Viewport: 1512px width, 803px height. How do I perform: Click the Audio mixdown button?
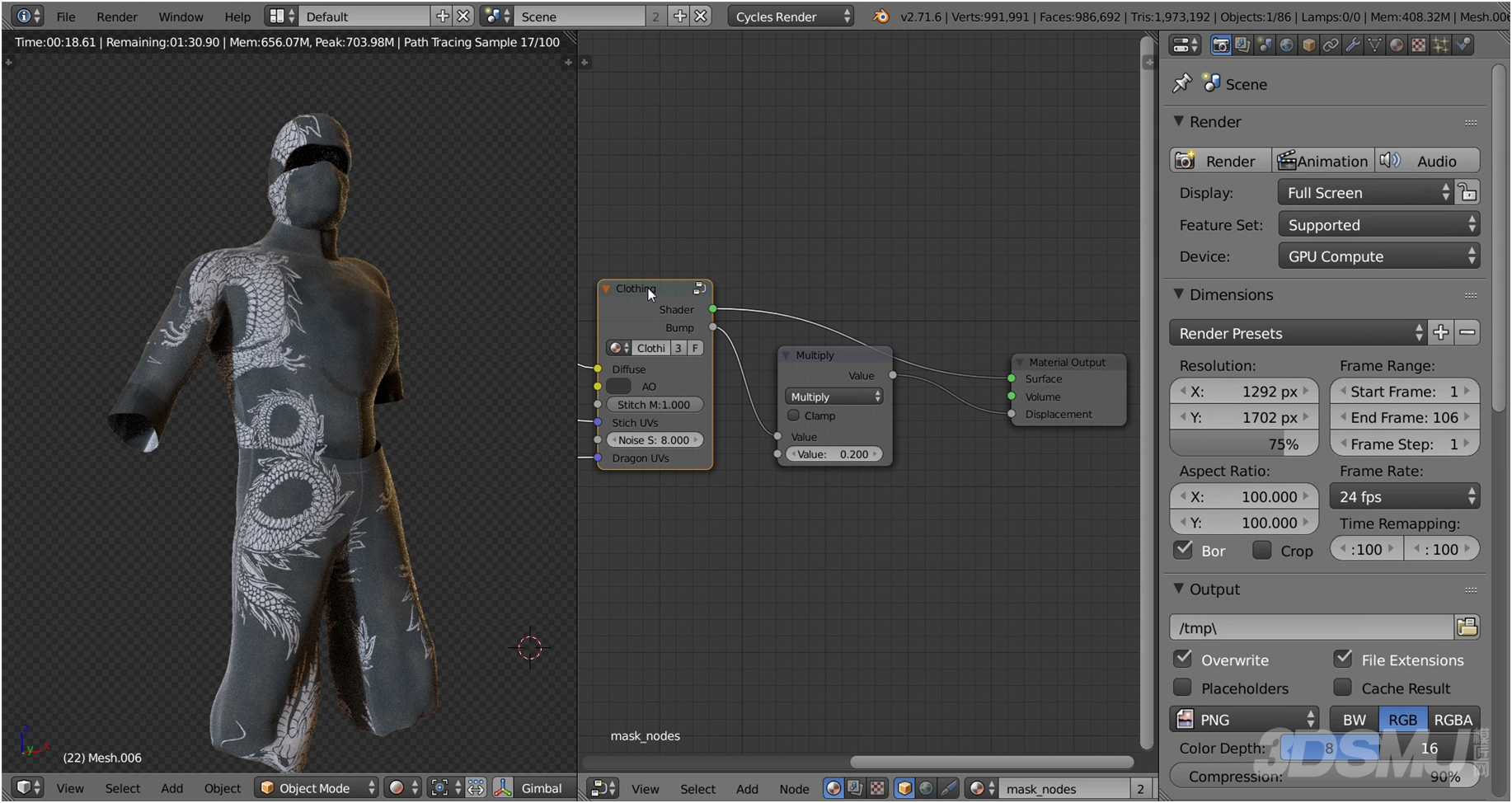coord(1428,161)
